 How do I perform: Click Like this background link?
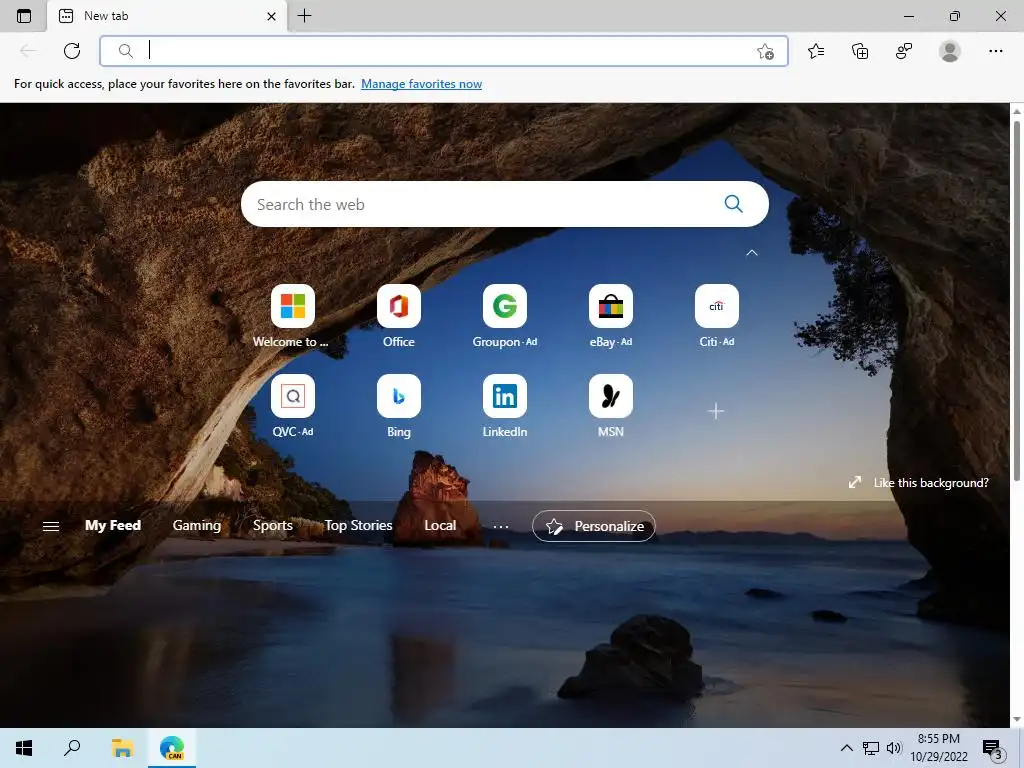pos(931,483)
